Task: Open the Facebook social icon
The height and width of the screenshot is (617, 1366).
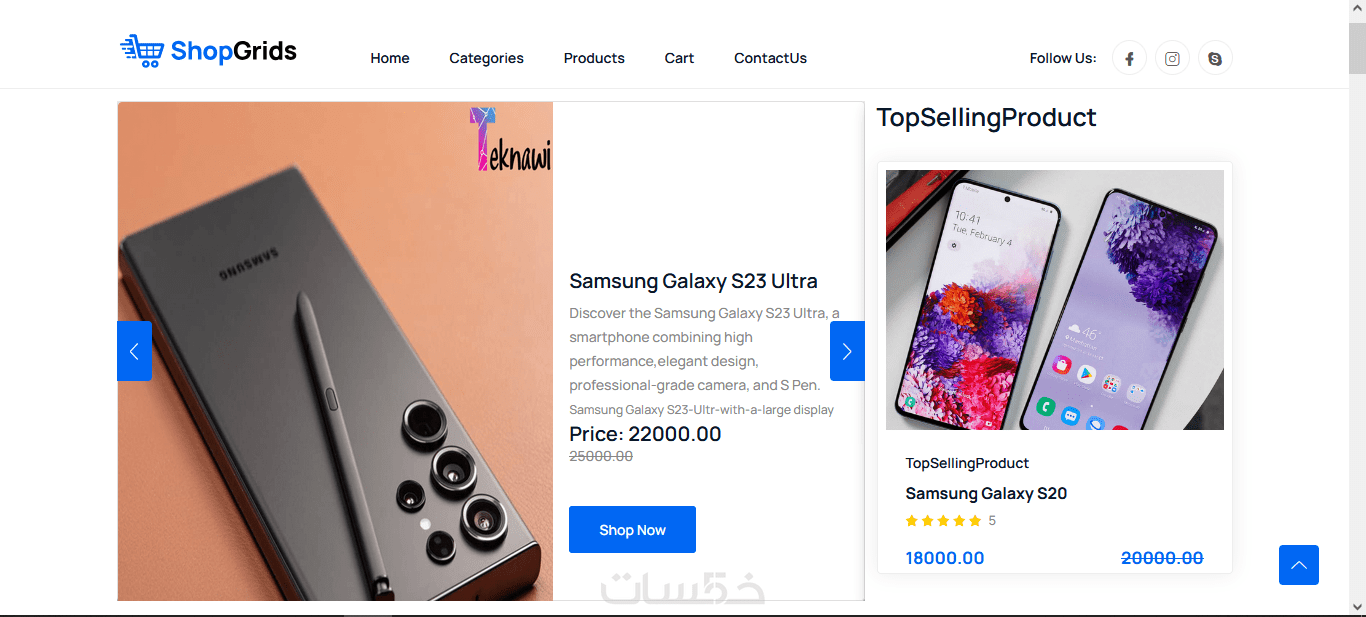Action: [x=1129, y=58]
